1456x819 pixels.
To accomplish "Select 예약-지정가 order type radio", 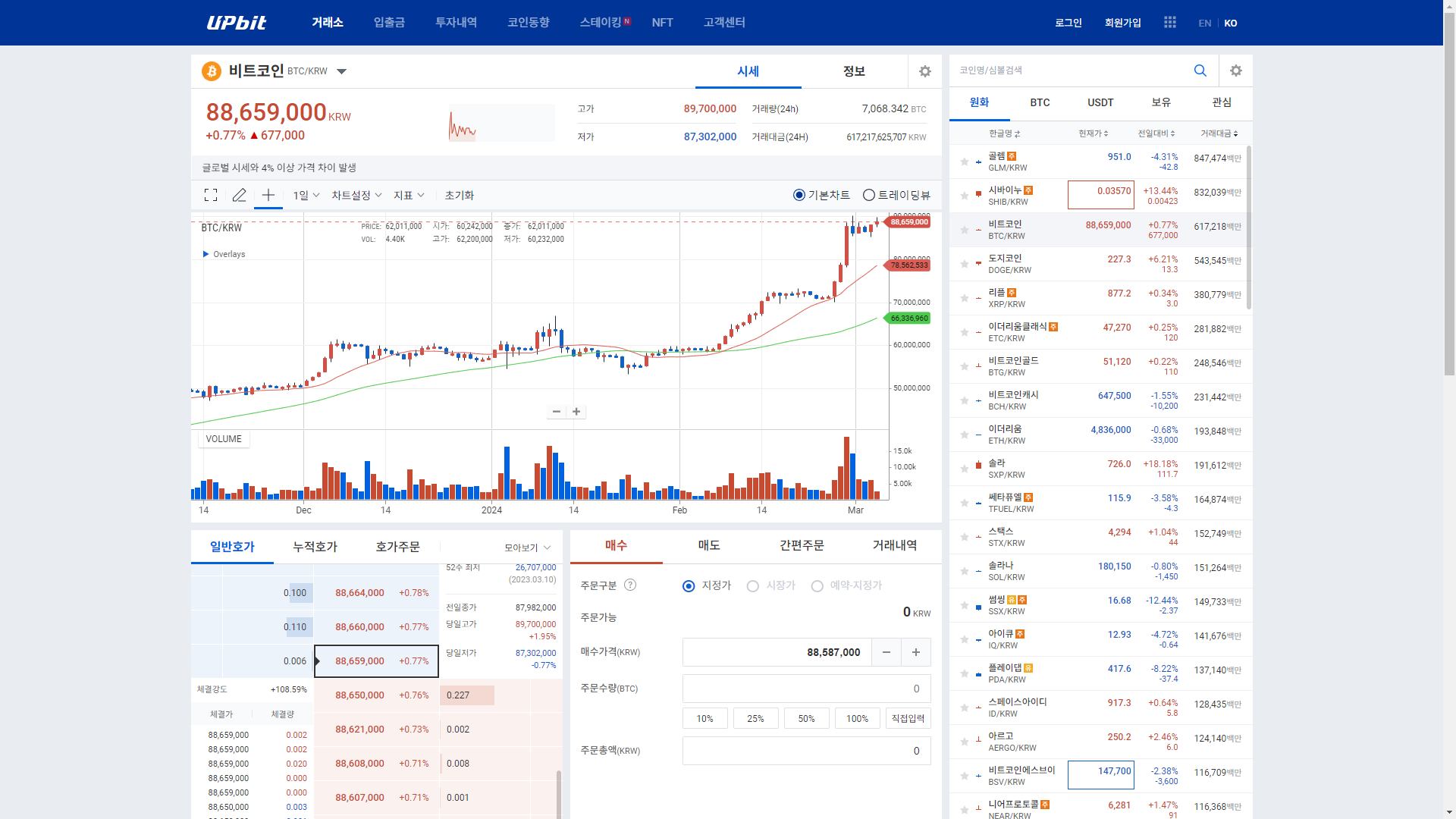I will pos(817,586).
